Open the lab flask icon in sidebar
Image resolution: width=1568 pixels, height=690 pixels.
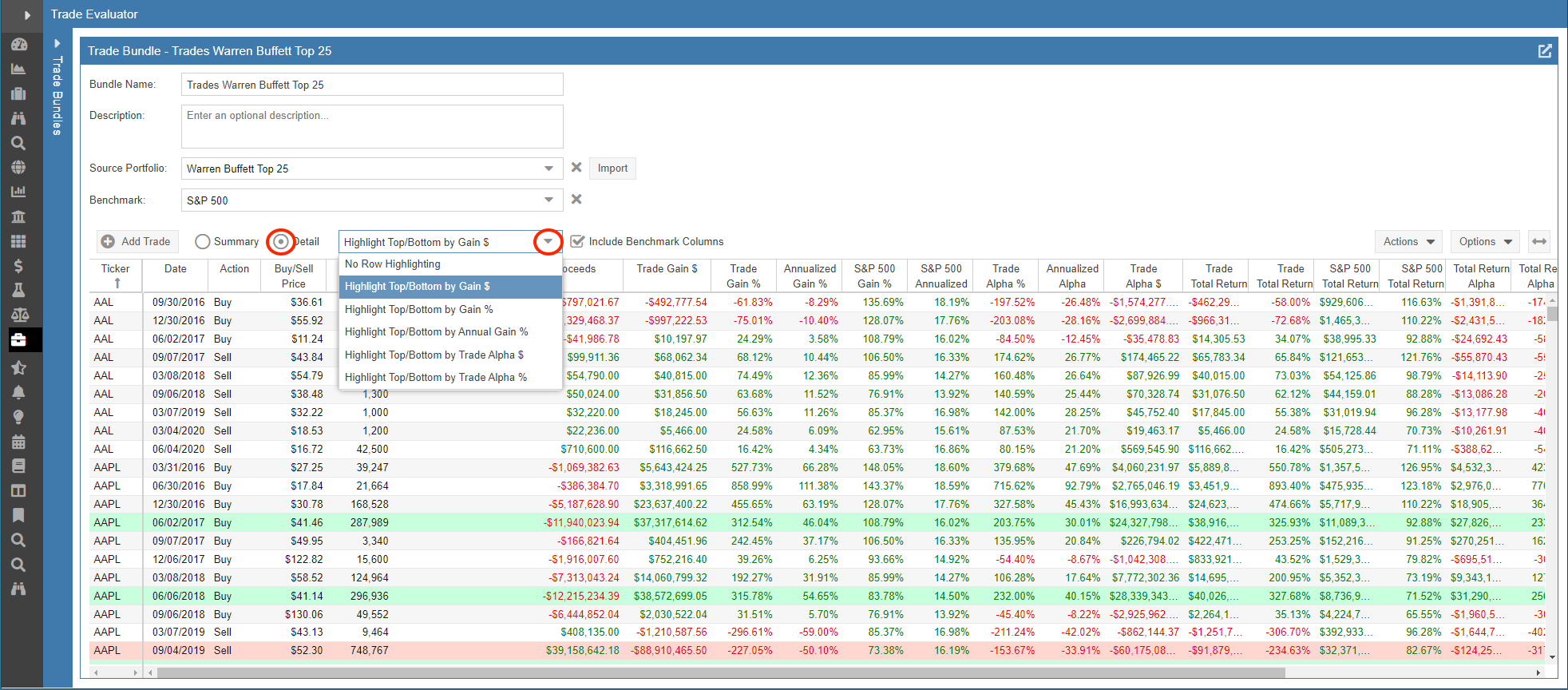pos(19,290)
